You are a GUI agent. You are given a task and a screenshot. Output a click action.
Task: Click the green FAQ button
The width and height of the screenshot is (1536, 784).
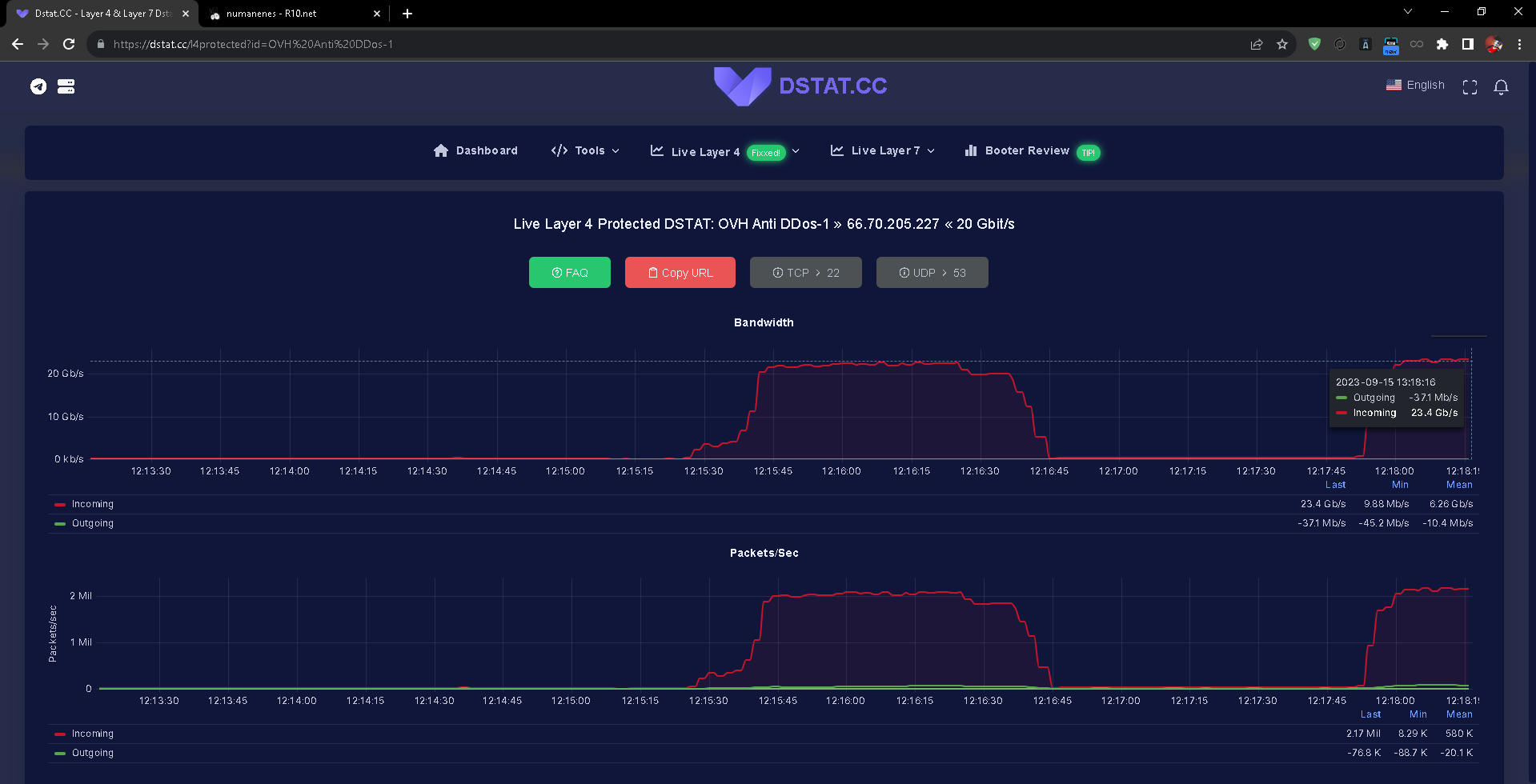click(570, 272)
